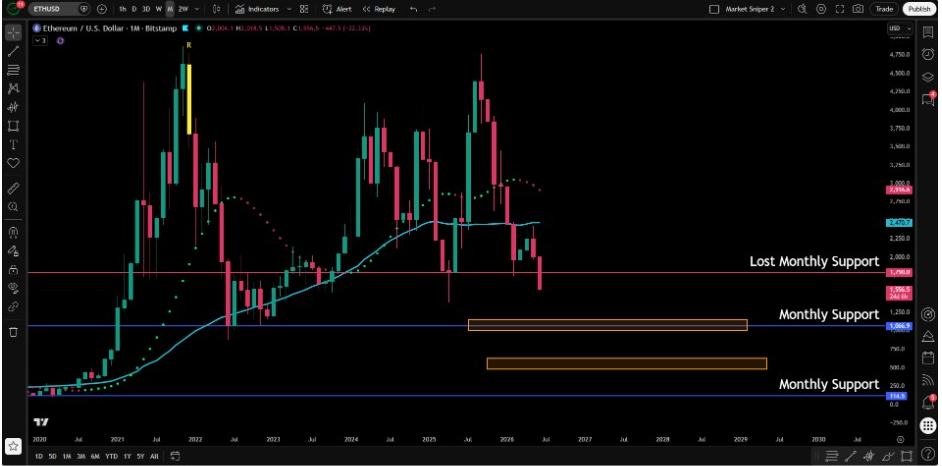Image resolution: width=942 pixels, height=466 pixels.
Task: Open the chart patterns tool group
Action: [x=13, y=88]
